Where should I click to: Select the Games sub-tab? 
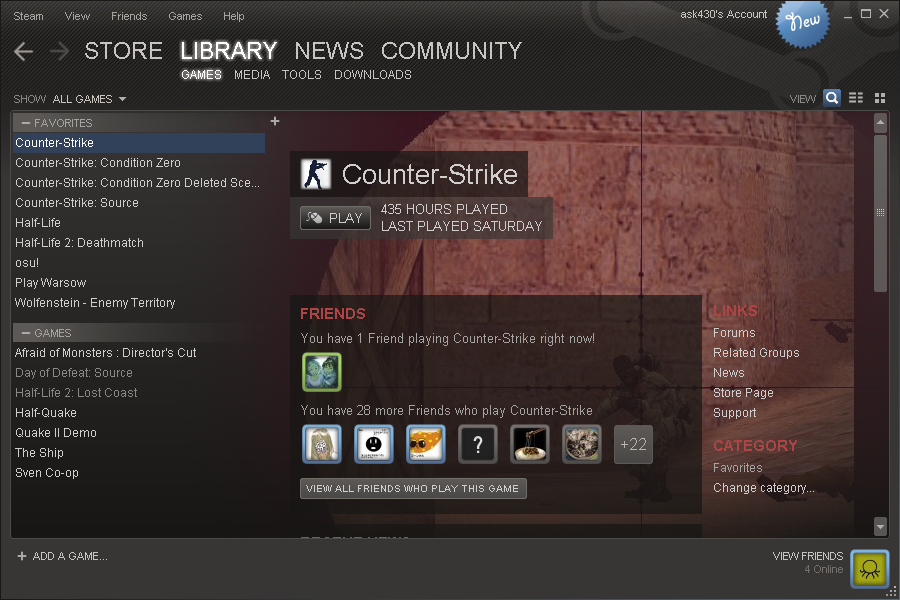[x=201, y=75]
